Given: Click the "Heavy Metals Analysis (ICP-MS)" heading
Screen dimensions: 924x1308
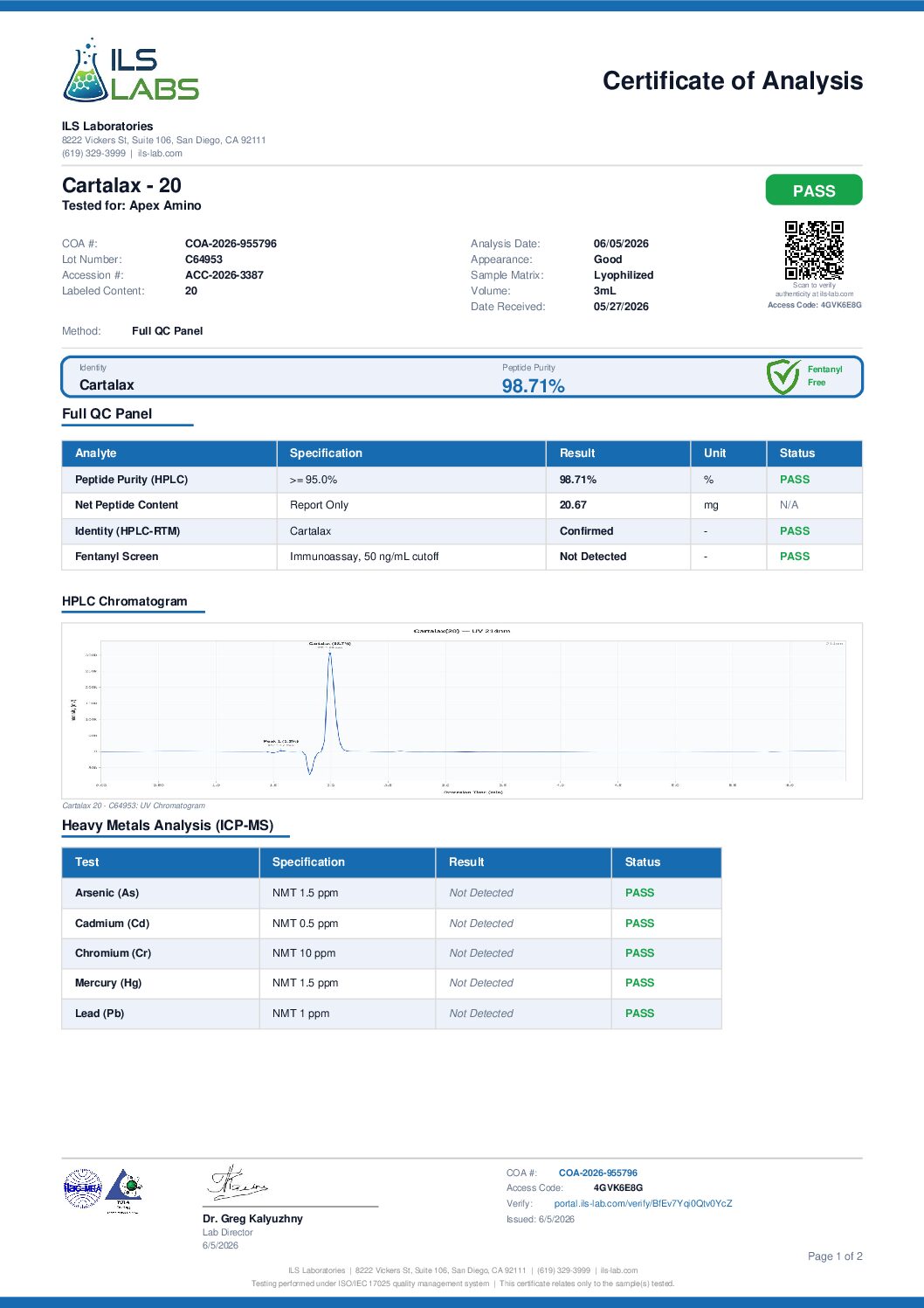Looking at the screenshot, I should [x=168, y=826].
